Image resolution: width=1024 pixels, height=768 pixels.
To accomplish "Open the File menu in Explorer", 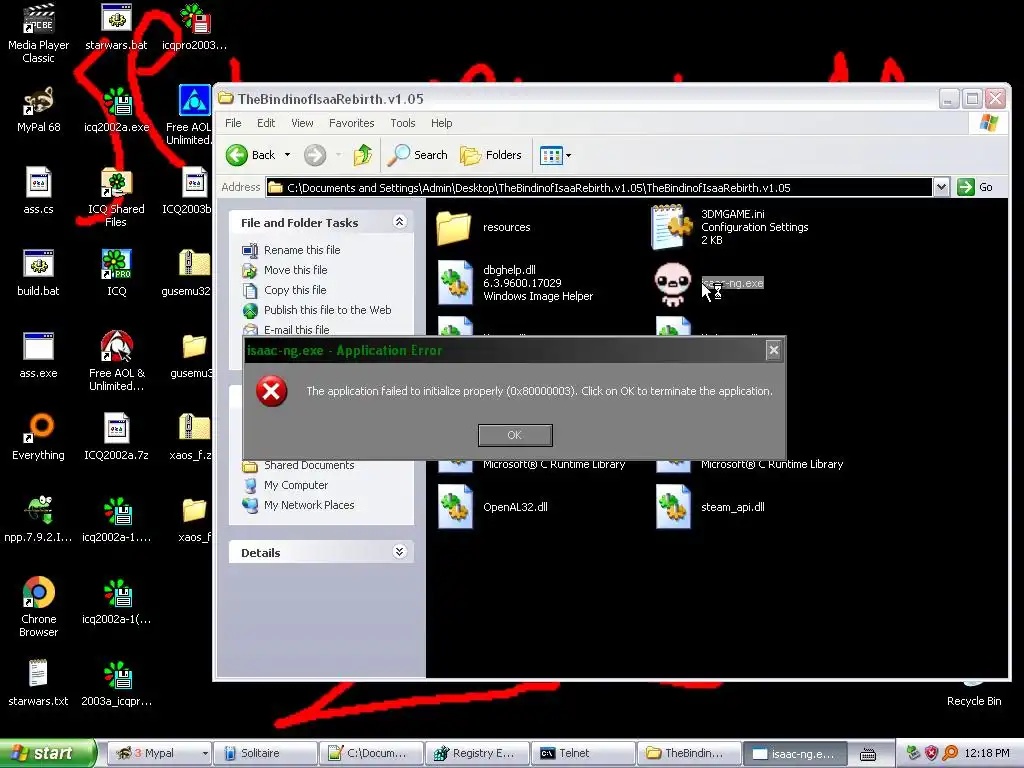I will click(x=233, y=123).
